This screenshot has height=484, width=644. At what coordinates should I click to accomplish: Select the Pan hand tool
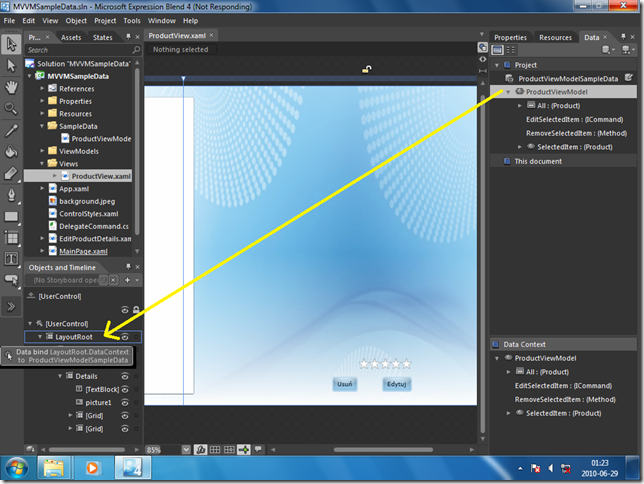click(11, 87)
